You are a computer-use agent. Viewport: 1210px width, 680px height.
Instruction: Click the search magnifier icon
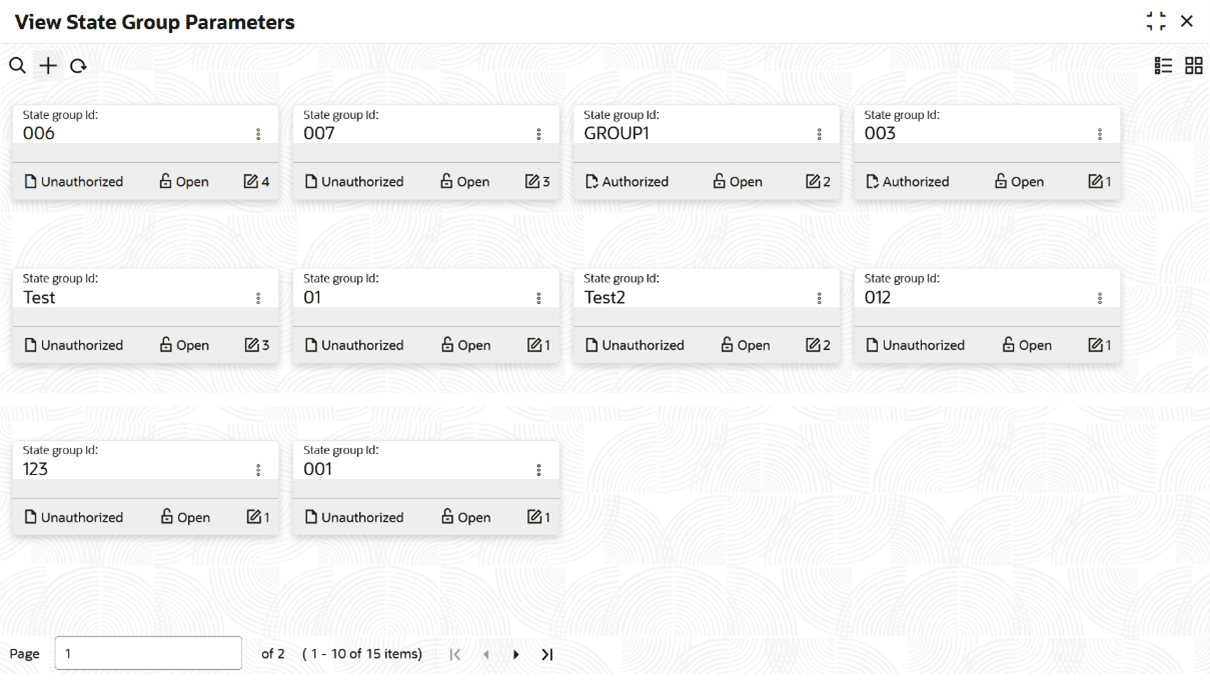point(17,66)
